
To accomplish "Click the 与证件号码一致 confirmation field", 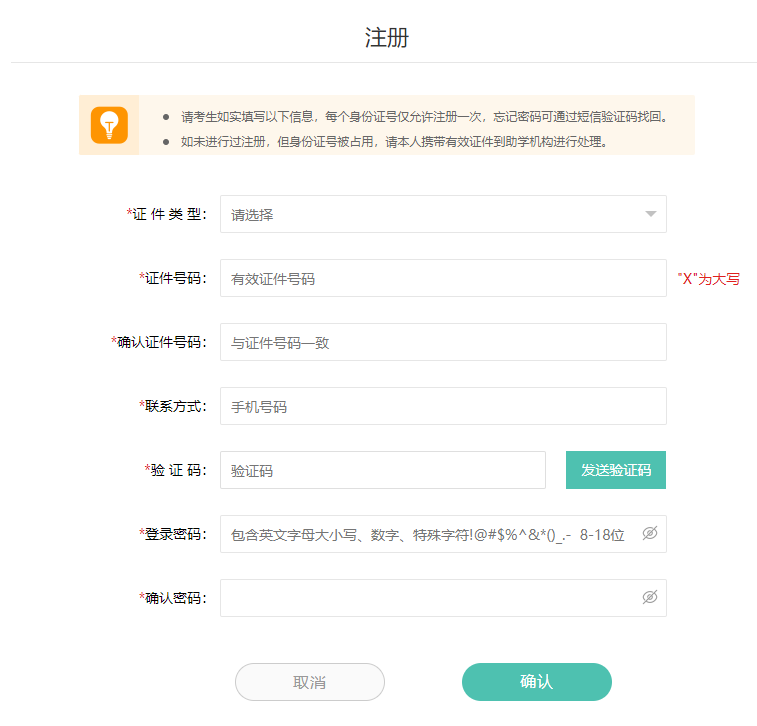I will 442,343.
